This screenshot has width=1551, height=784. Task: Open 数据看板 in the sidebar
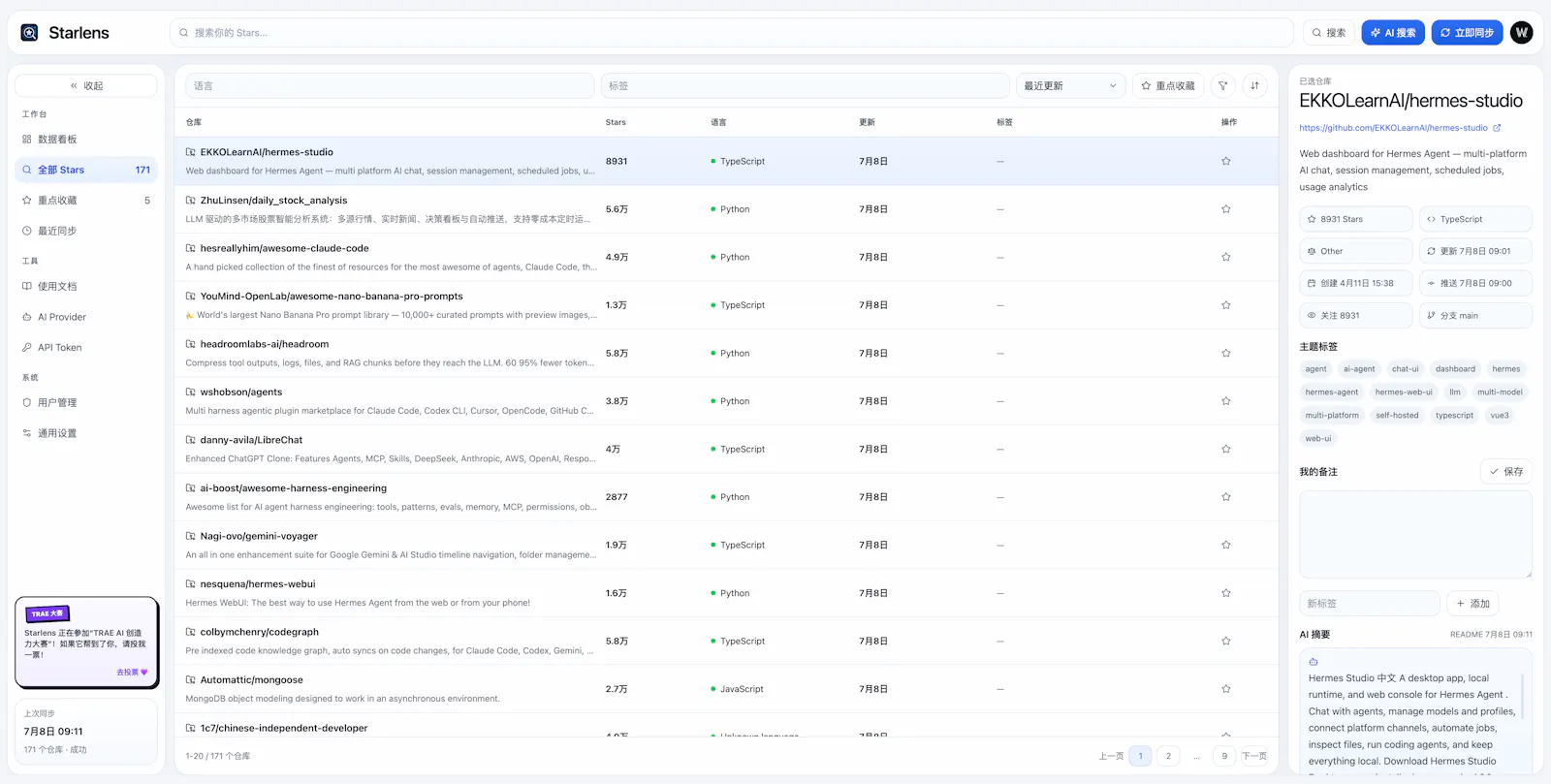coord(86,140)
